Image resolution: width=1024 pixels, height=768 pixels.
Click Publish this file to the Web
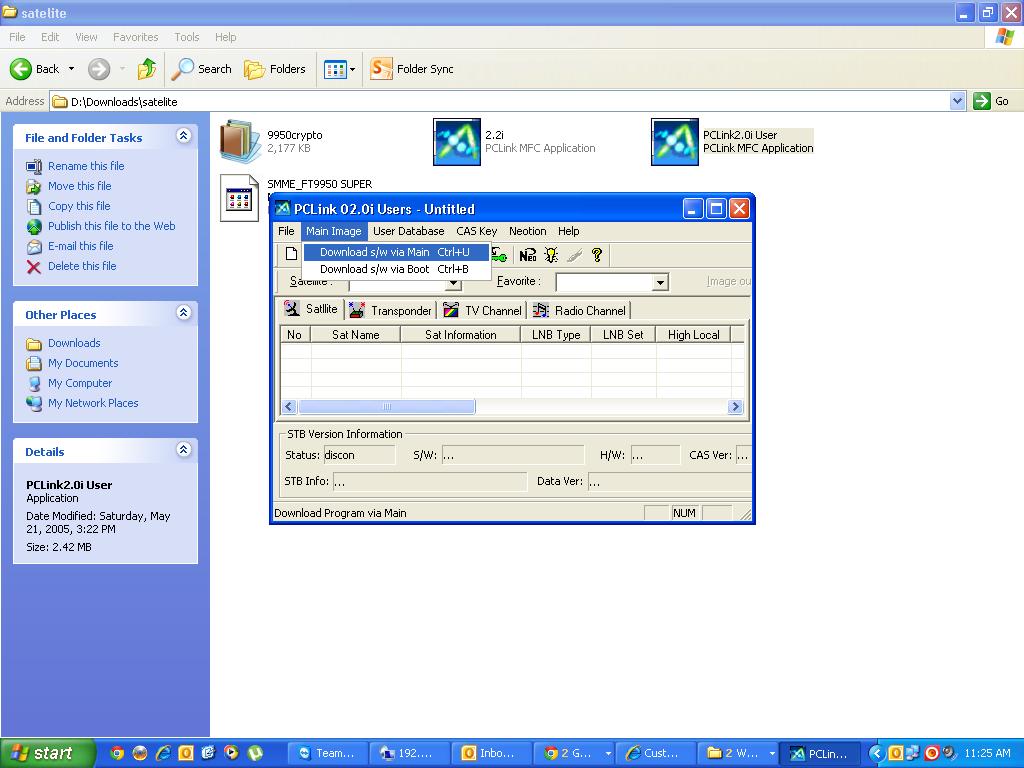pos(112,226)
